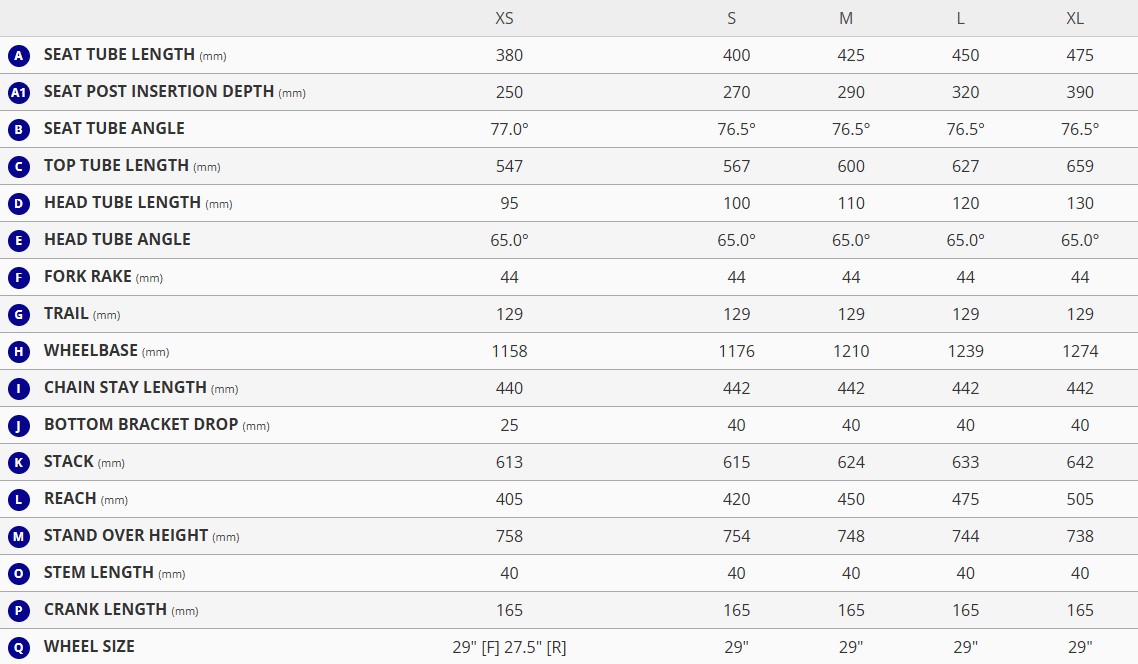This screenshot has width=1138, height=664.
Task: Select the XS size column header
Action: [504, 18]
